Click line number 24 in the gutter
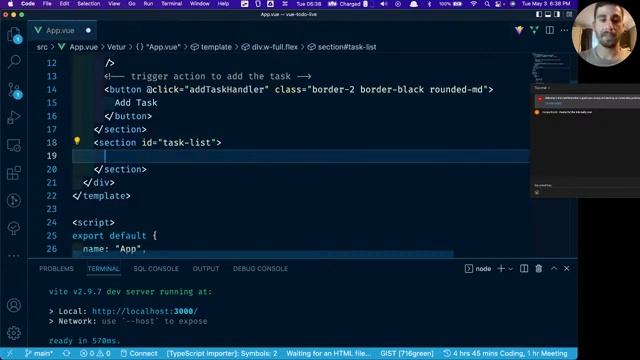Viewport: 640px width, 360px height. click(x=52, y=222)
